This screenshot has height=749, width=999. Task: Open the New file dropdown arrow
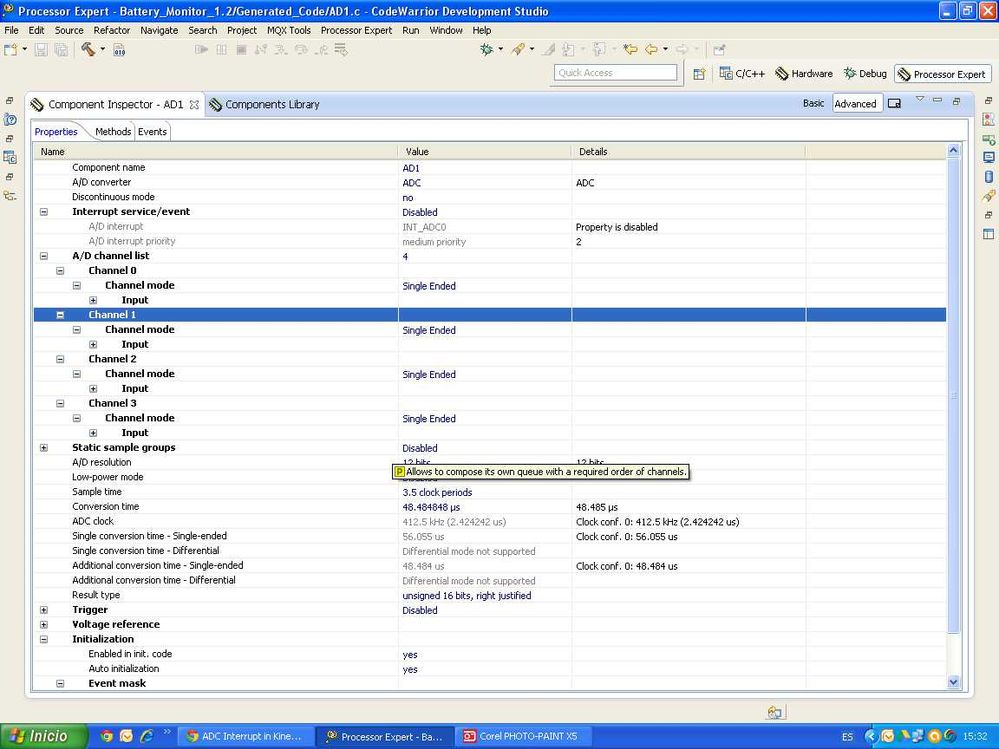click(25, 49)
